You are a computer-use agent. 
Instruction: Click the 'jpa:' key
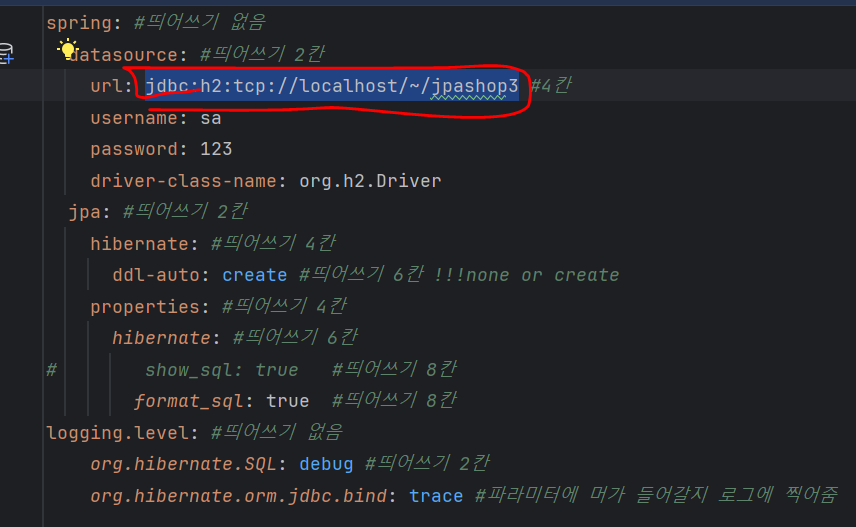tap(90, 212)
